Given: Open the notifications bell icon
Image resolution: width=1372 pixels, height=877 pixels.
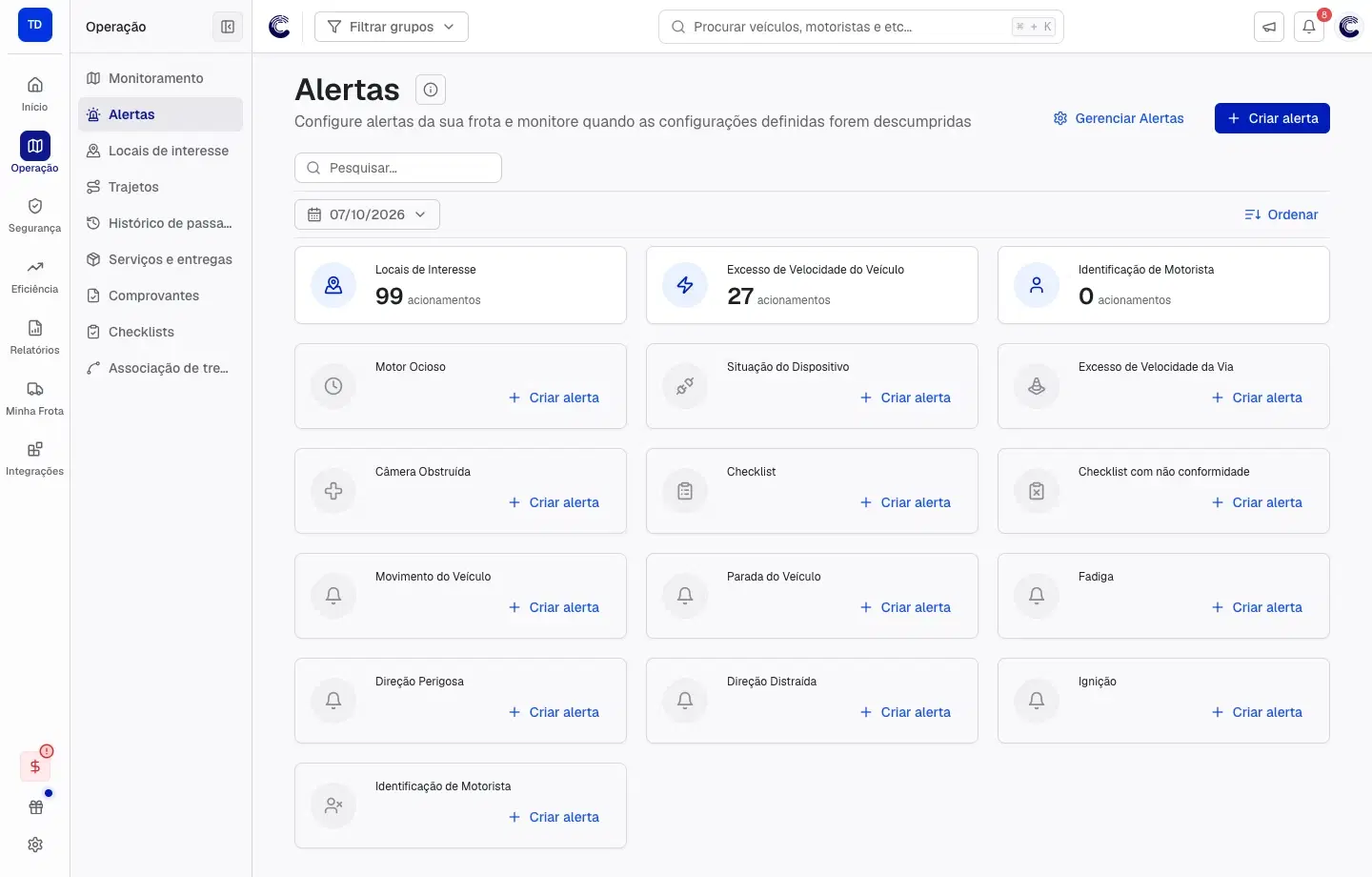Looking at the screenshot, I should point(1309,27).
